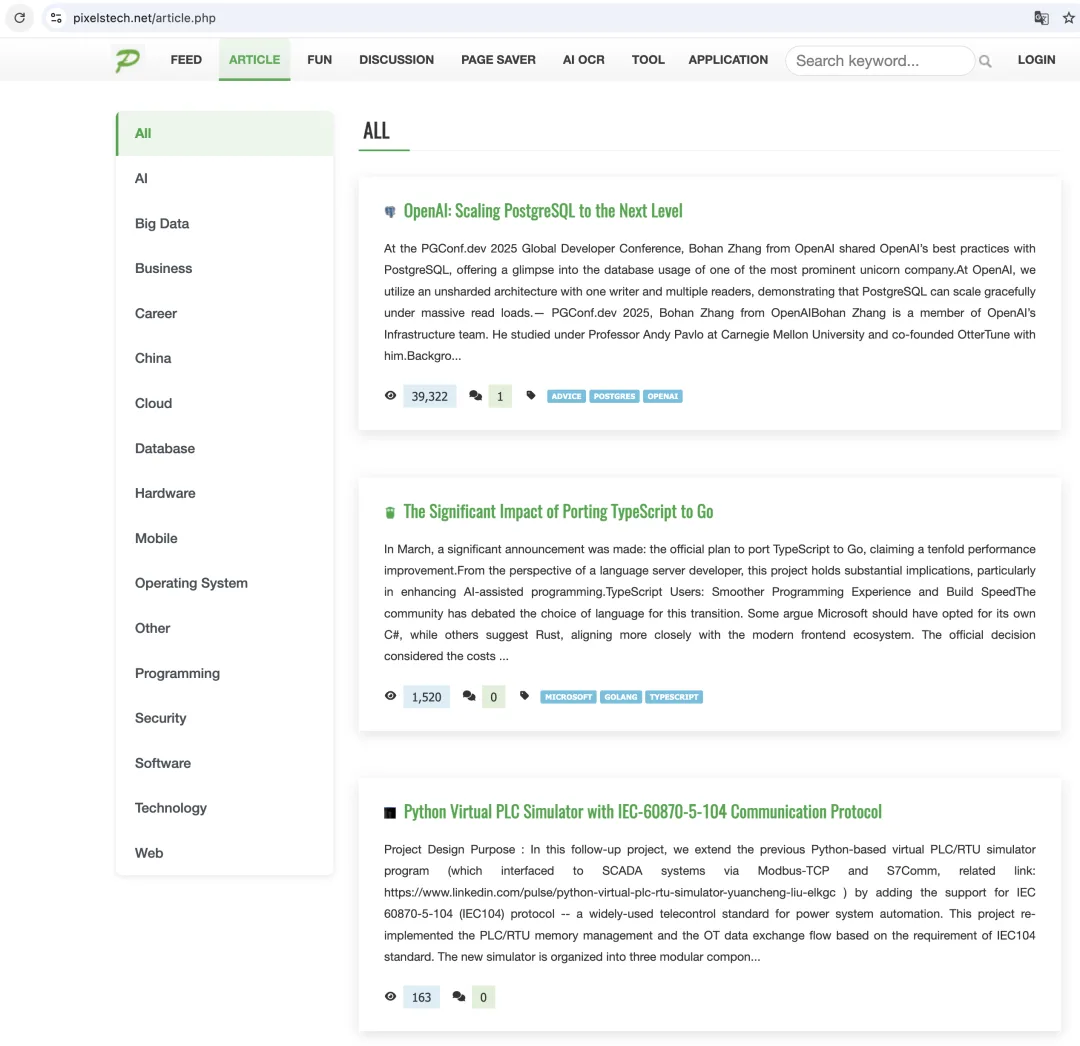
Task: Click the comments icon on the Python PLC article
Action: 459,996
